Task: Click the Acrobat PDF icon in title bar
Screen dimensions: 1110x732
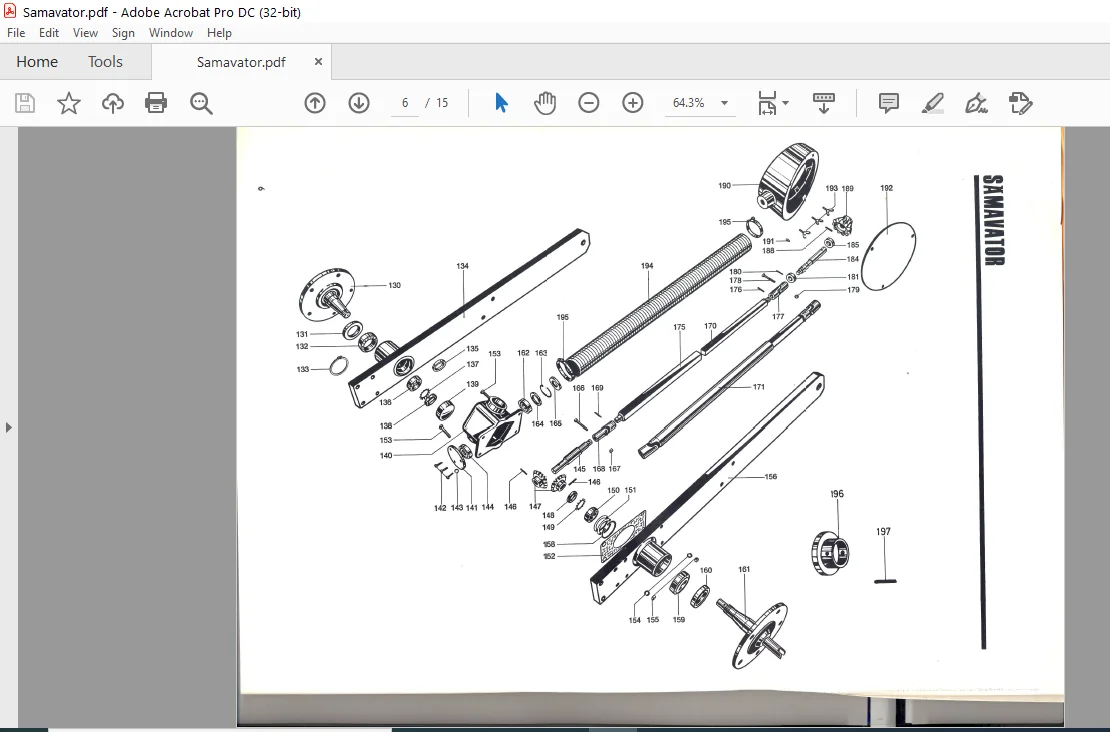Action: pyautogui.click(x=10, y=11)
